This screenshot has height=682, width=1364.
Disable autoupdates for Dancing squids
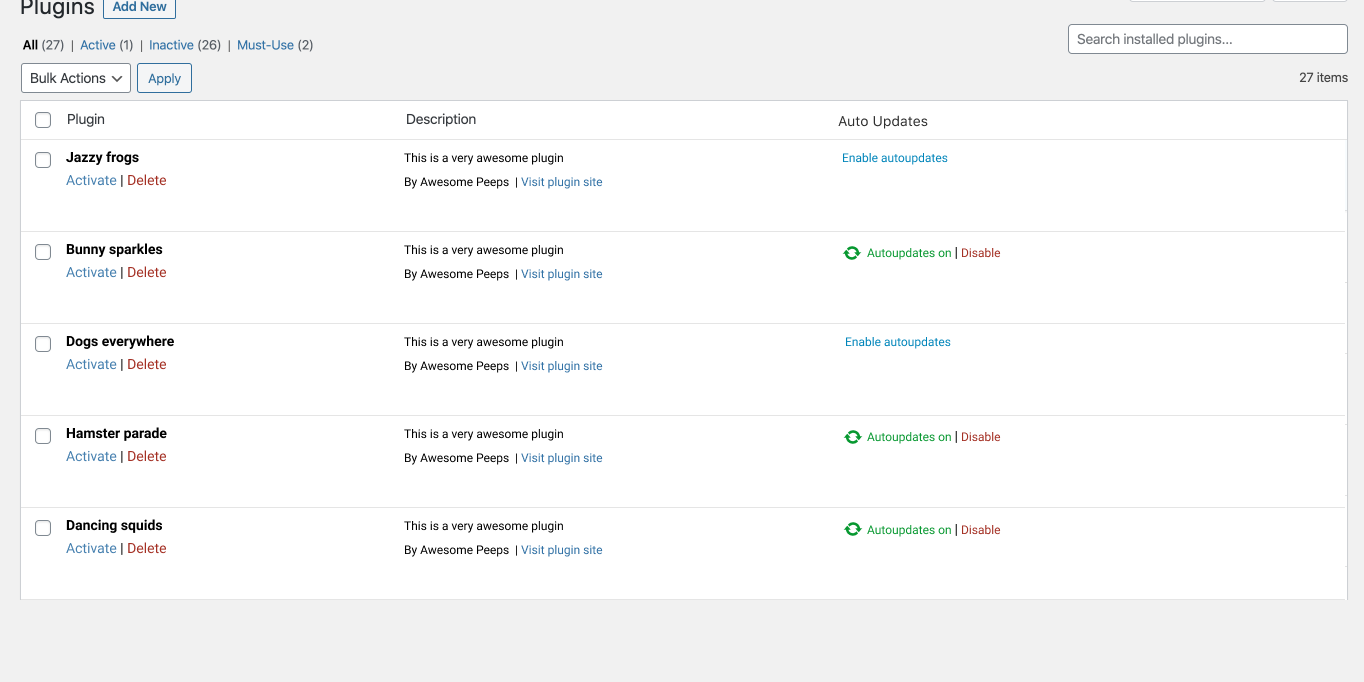981,530
